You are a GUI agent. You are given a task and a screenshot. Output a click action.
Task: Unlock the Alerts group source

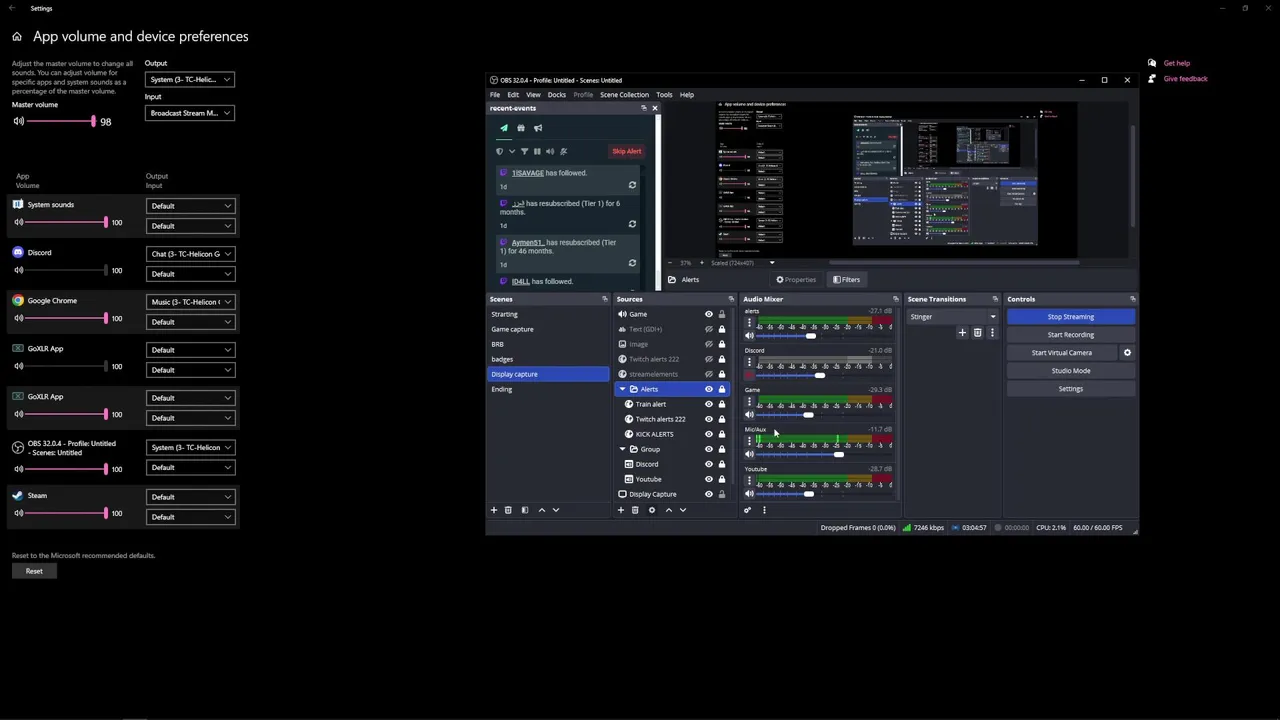coord(722,389)
